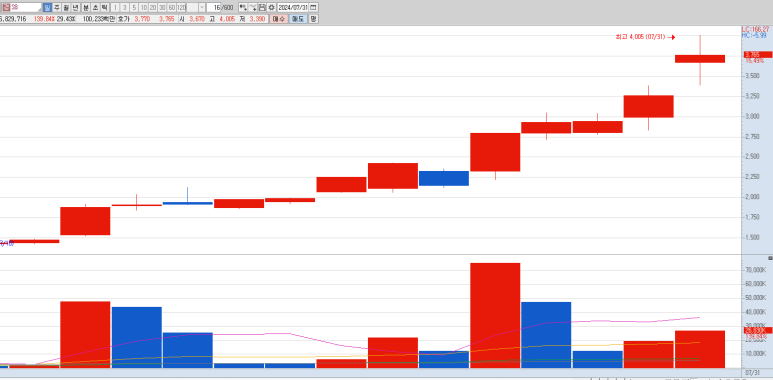The height and width of the screenshot is (380, 773).
Task: Choose the 60 interval button
Action: (x=172, y=7)
